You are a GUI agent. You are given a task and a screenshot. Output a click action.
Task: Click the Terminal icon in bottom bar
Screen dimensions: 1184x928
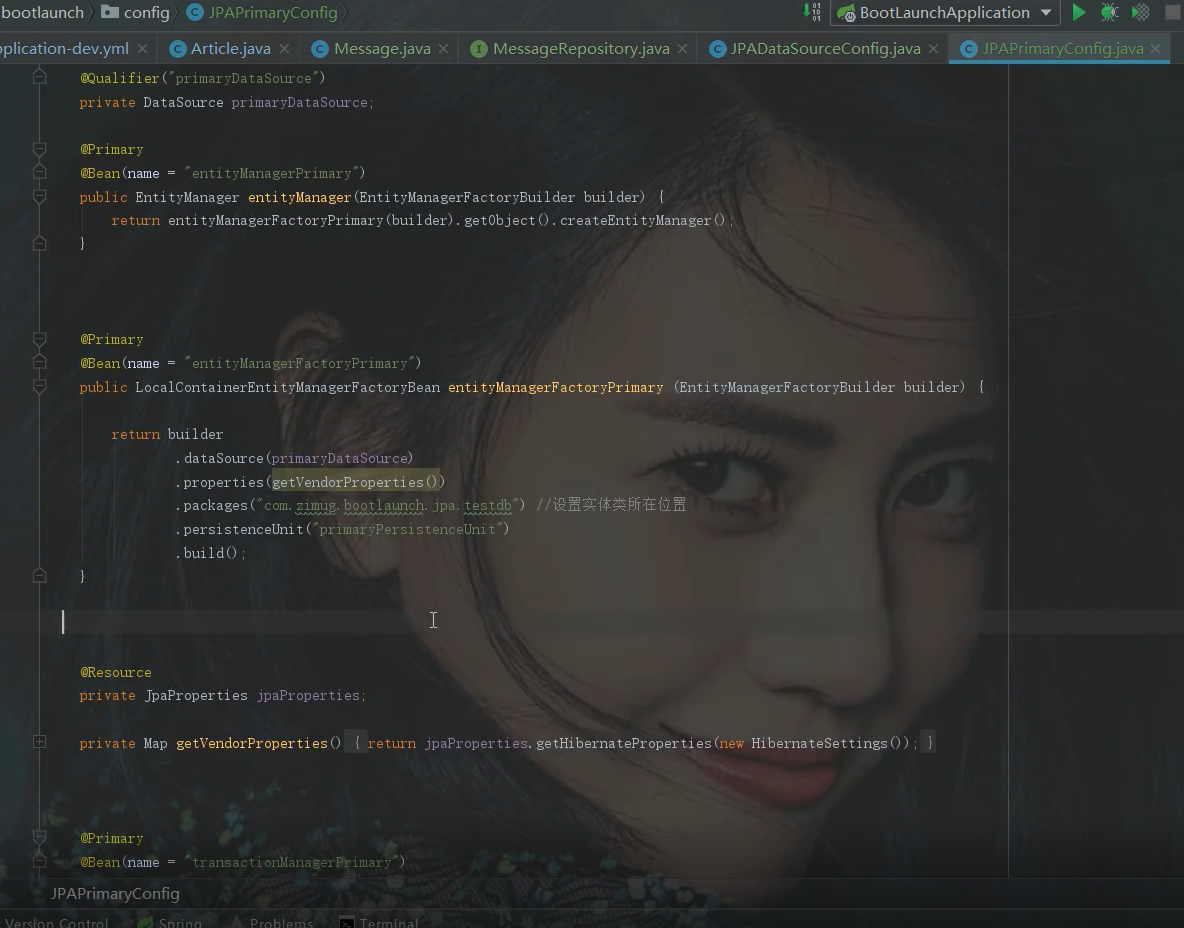(x=347, y=923)
